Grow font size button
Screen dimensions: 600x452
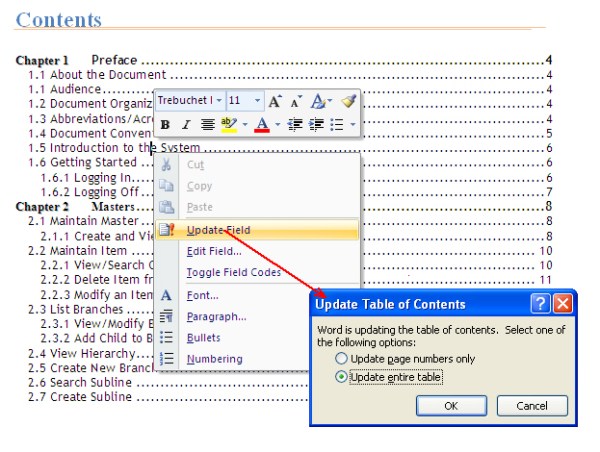click(275, 101)
